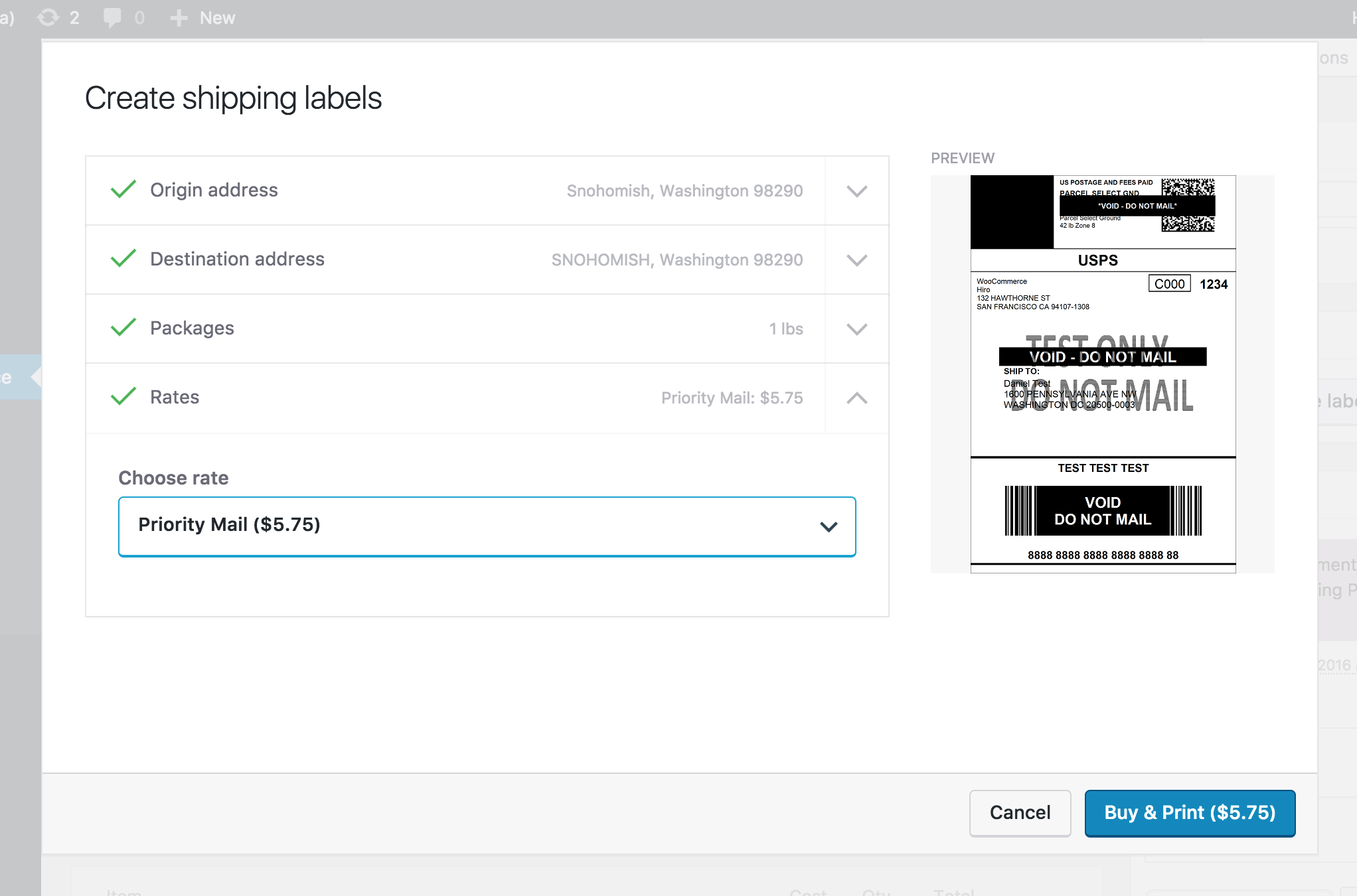The width and height of the screenshot is (1357, 896).
Task: Select Priority Mail ($5.75) from dropdown
Action: [487, 525]
